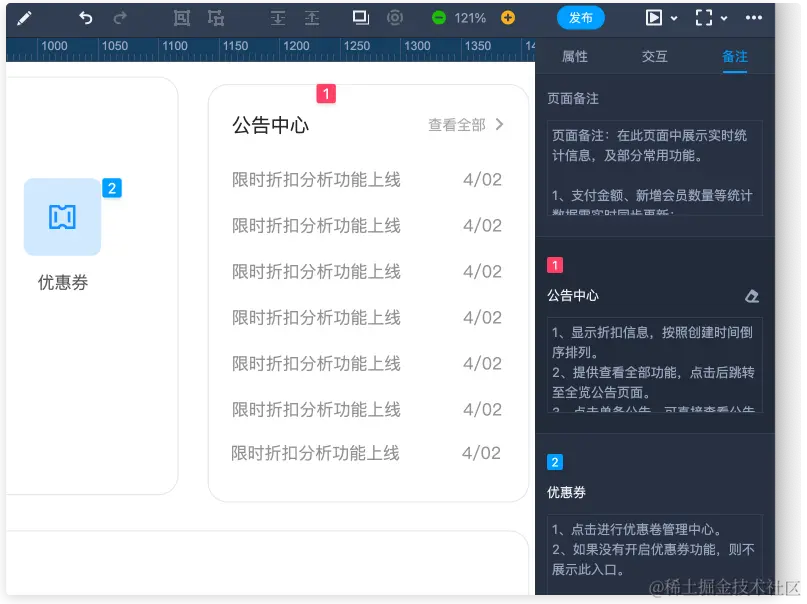
Task: Edit the 公告中心 note text box
Action: [655, 365]
